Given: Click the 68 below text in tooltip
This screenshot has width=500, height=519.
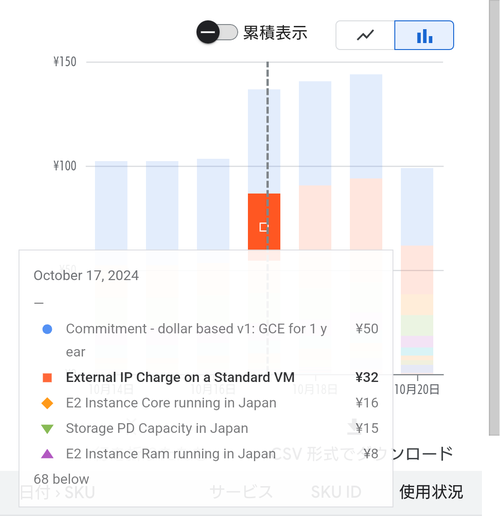Looking at the screenshot, I should pyautogui.click(x=61, y=479).
